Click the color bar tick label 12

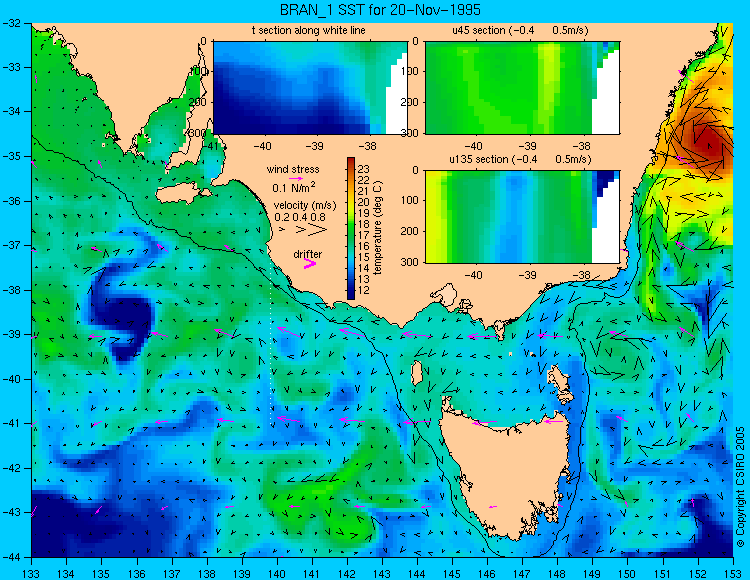(364, 290)
